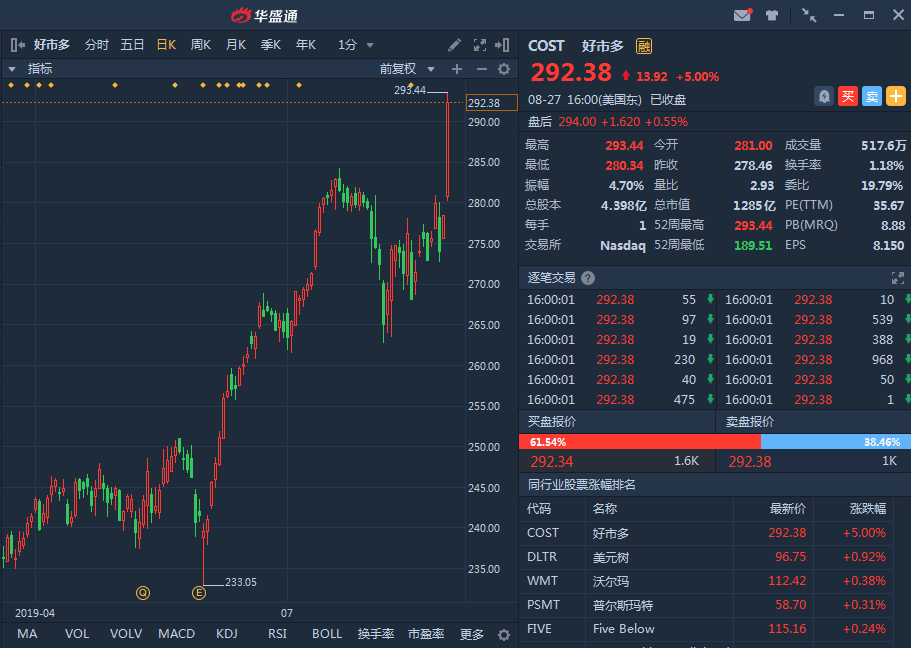Toggle the BOLL indicator
Viewport: 911px width, 648px height.
pos(327,634)
